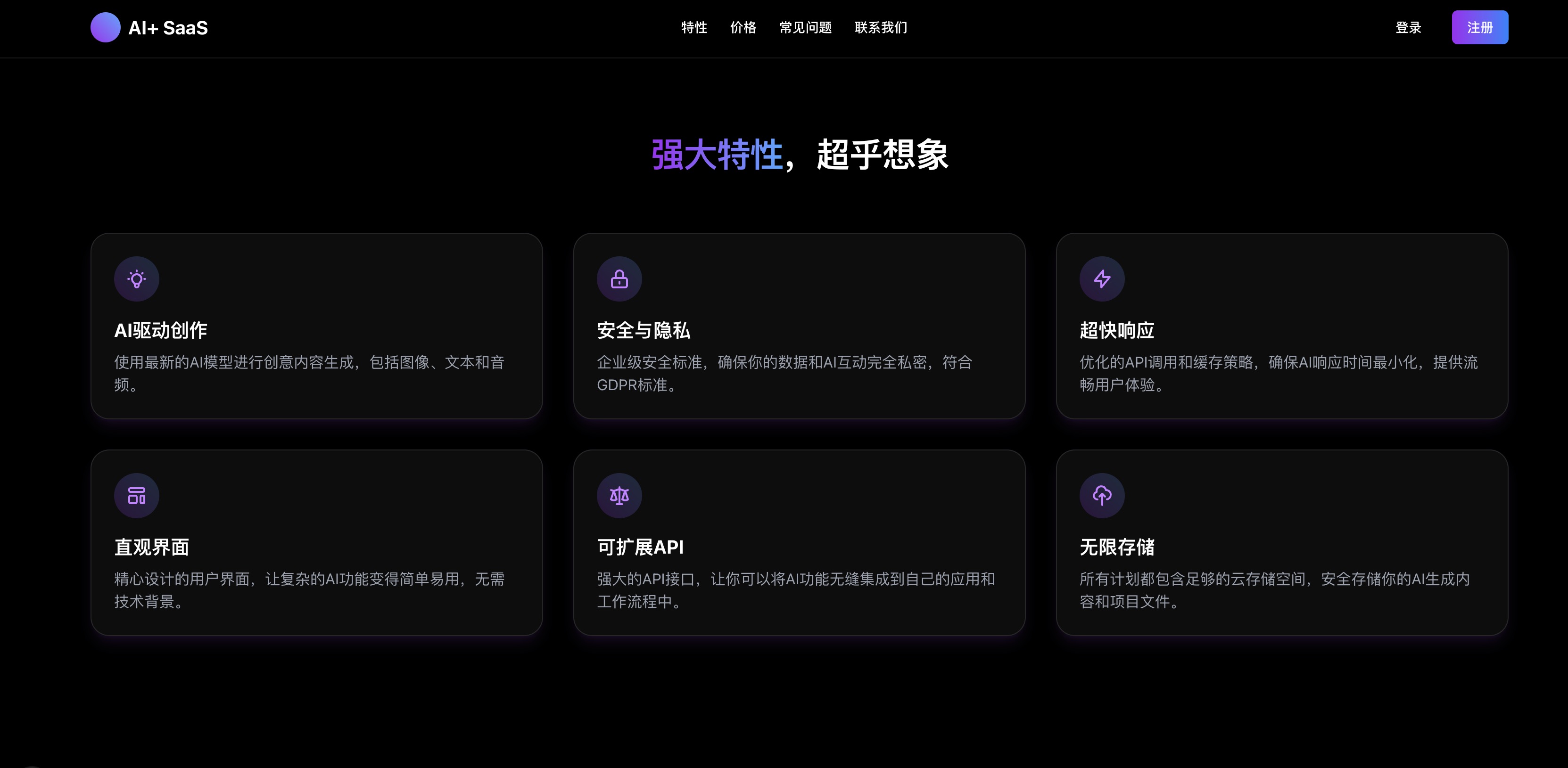Click the lightning bolt icon in 超快响应 card

[x=1102, y=279]
